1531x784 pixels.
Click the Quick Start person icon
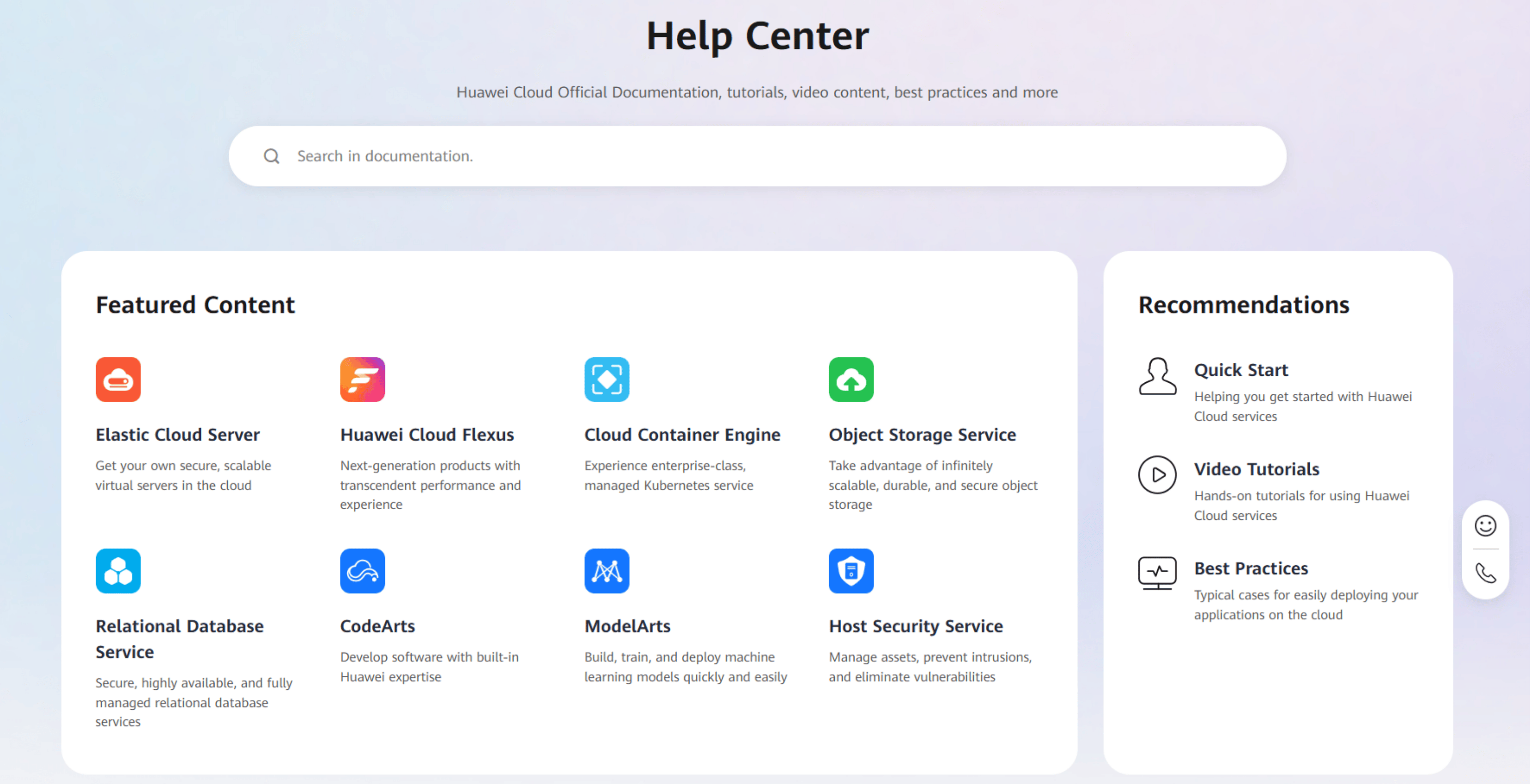[x=1157, y=376]
